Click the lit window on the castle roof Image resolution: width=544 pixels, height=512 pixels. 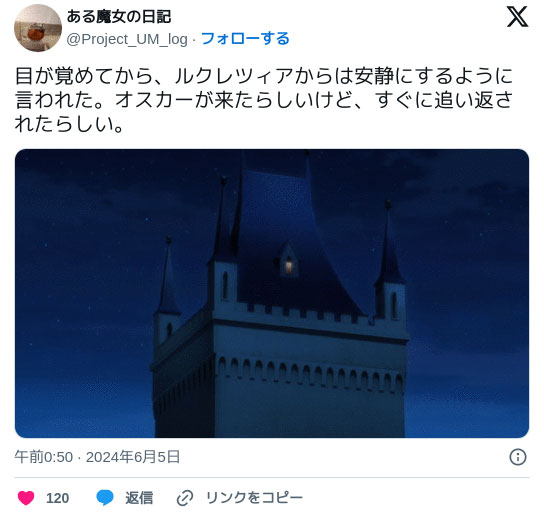[289, 266]
